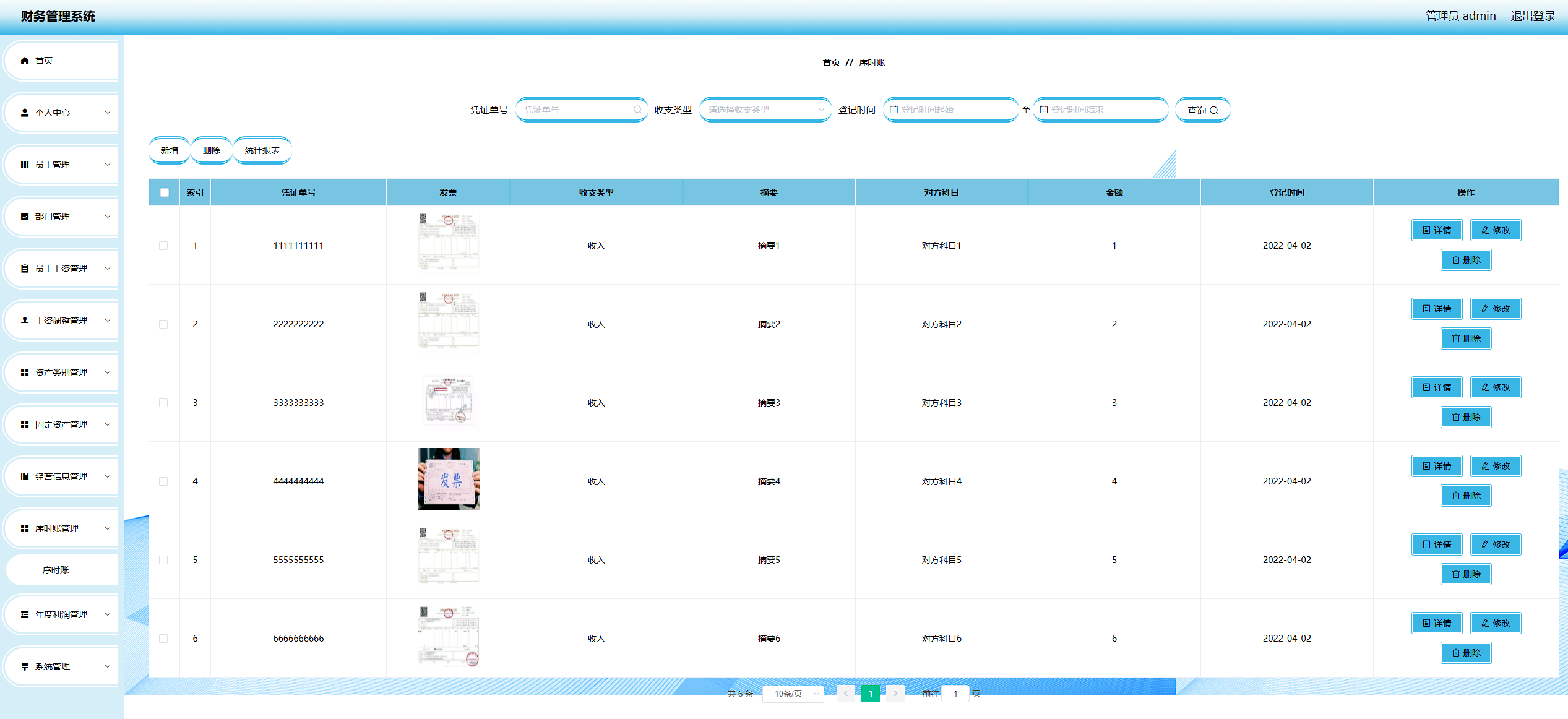Click the grid icon beside 员工管理
Screen dimensions: 1568x719
[x=25, y=165]
